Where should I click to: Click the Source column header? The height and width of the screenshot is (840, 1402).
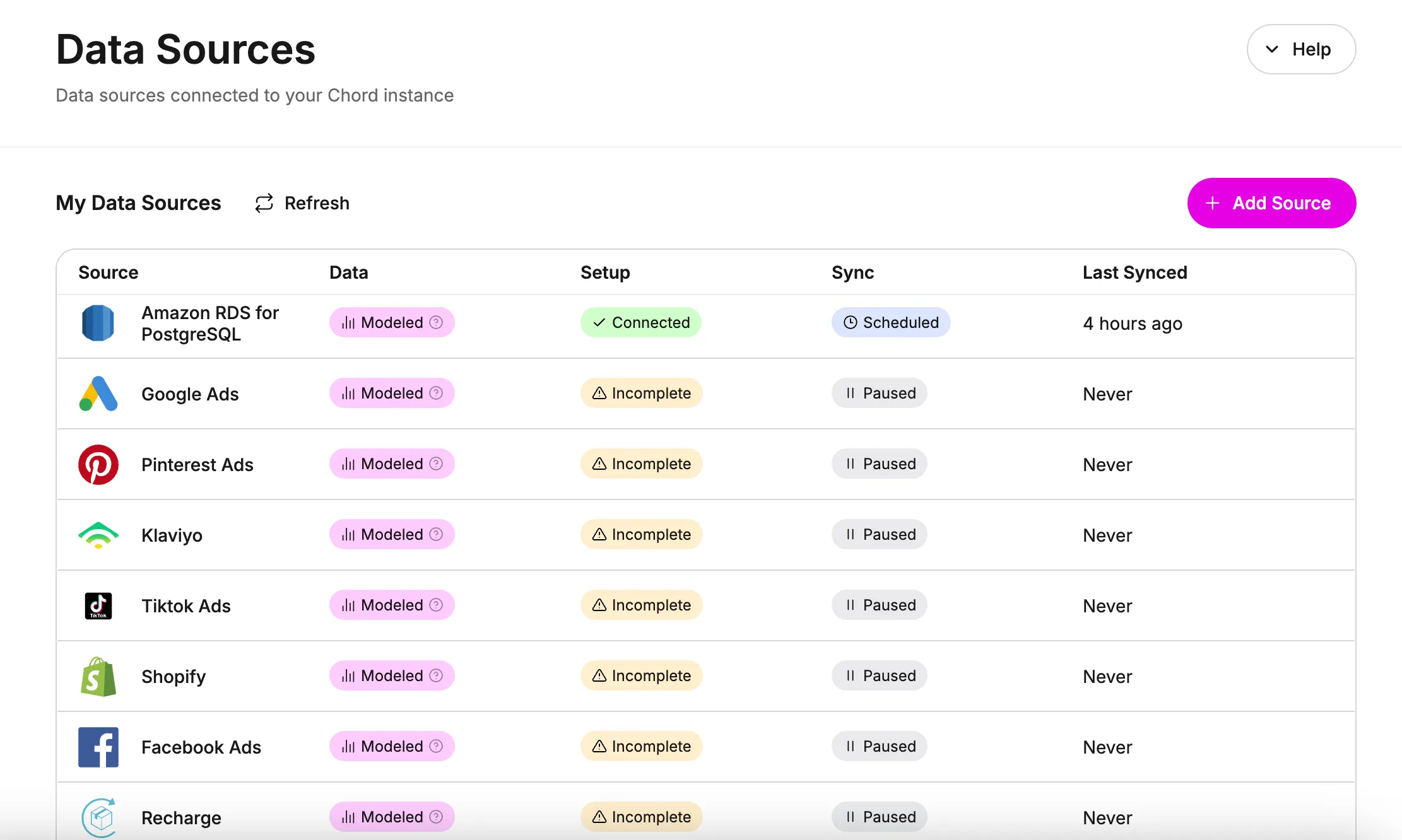coord(108,272)
